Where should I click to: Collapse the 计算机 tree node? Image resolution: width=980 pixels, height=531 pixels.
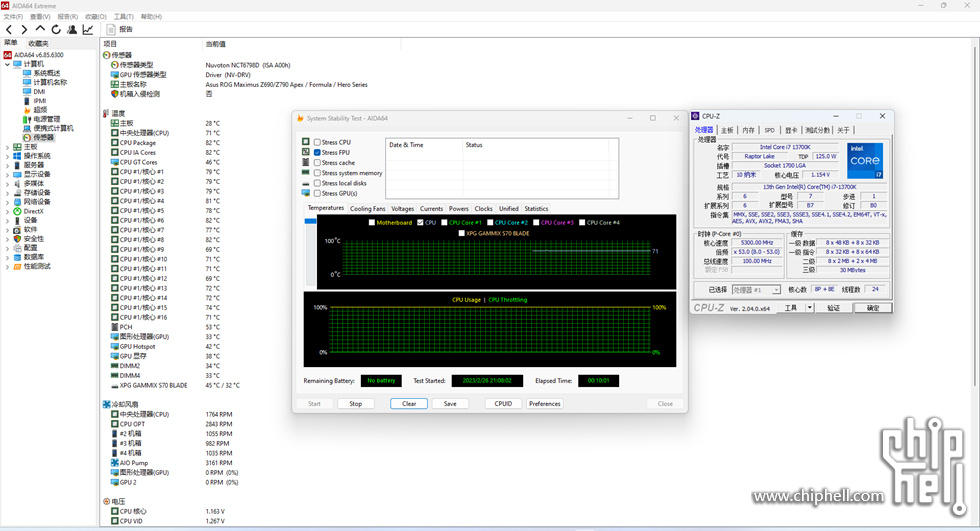[7, 64]
